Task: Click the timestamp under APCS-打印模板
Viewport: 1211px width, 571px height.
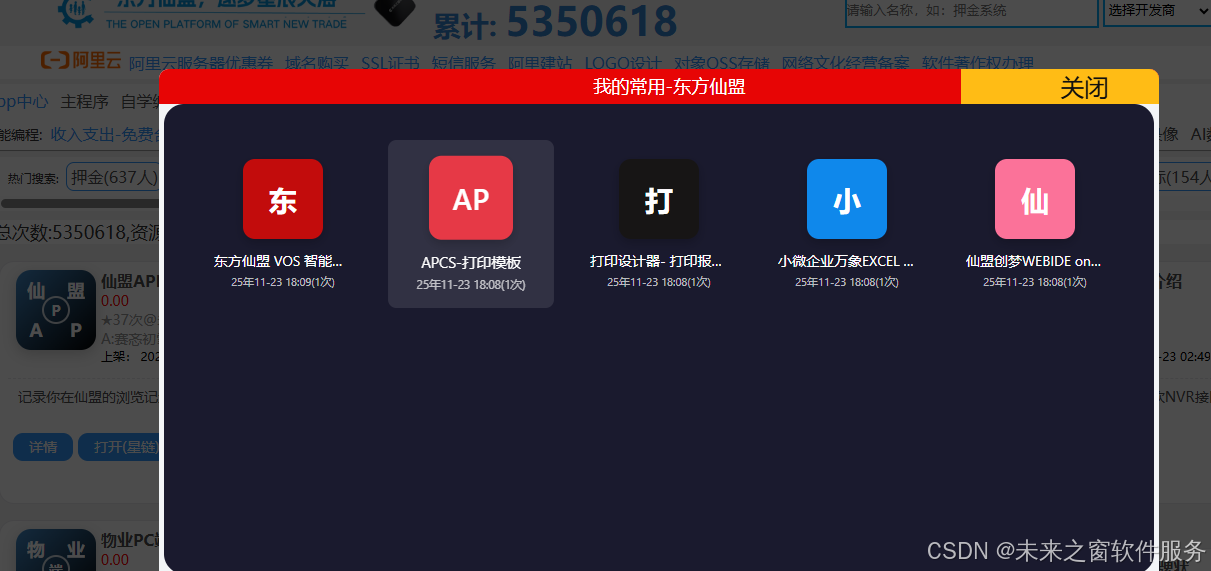Action: coord(471,285)
